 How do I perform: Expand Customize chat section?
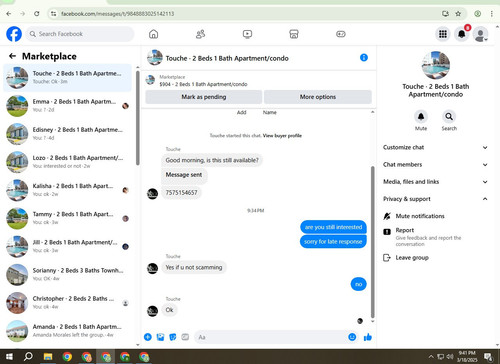pos(435,147)
